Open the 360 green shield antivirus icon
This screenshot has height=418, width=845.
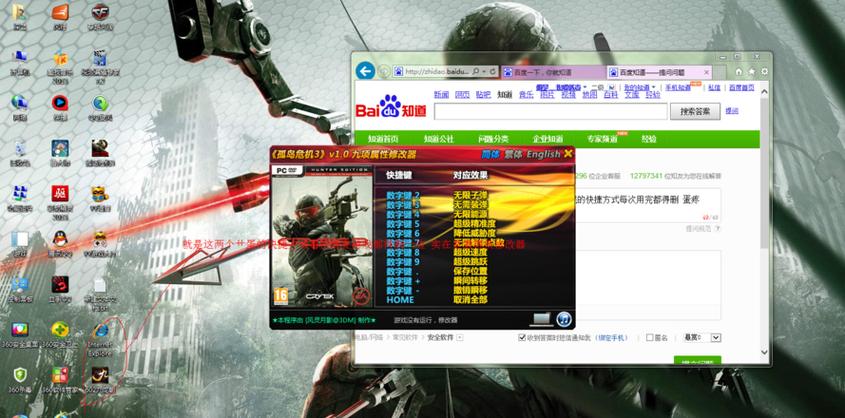[x=20, y=374]
